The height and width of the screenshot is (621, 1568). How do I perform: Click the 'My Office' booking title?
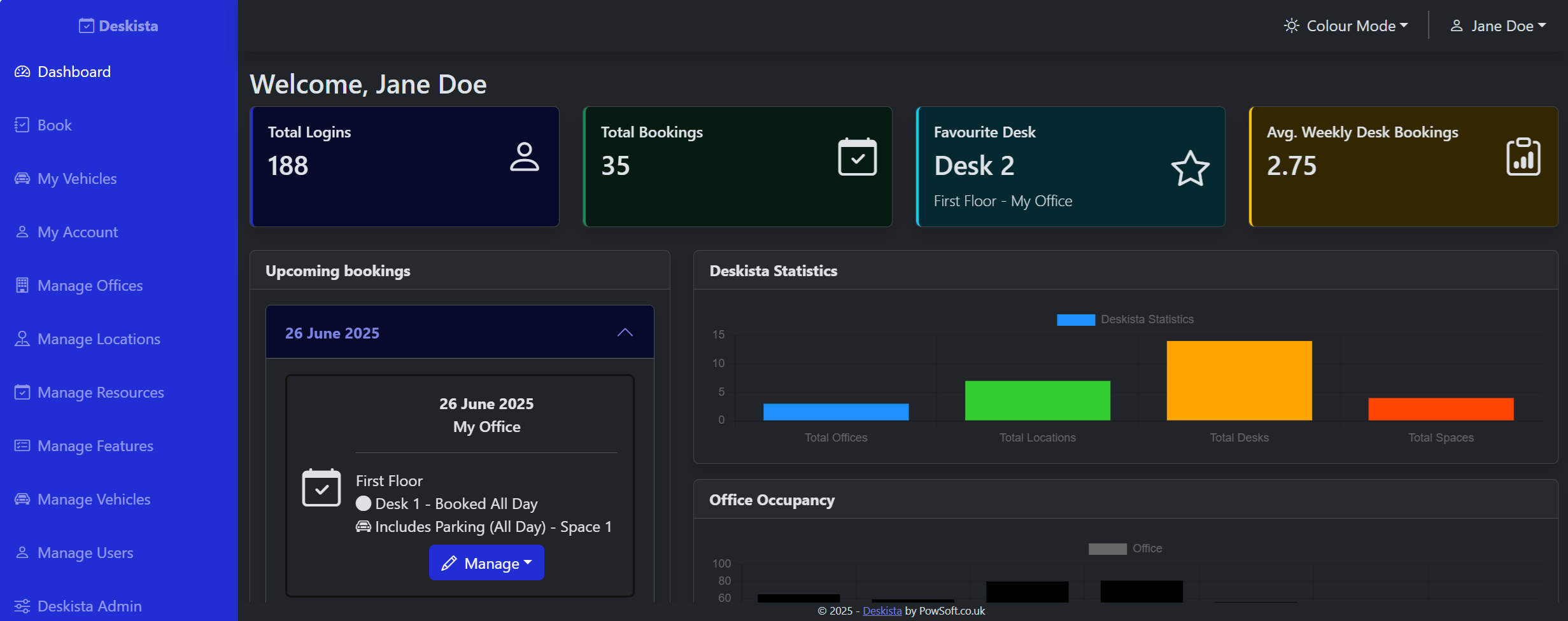click(486, 427)
